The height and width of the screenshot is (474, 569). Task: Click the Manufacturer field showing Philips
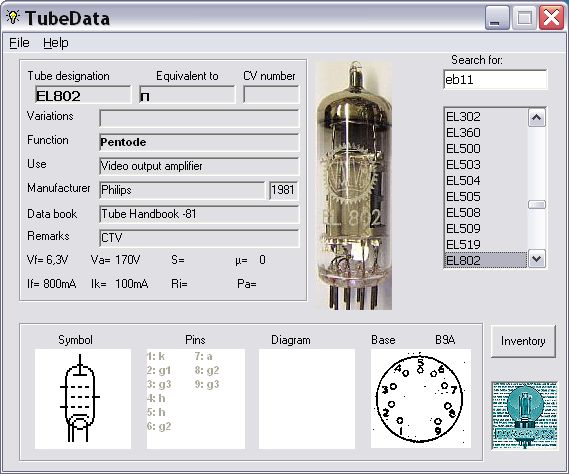click(x=182, y=190)
